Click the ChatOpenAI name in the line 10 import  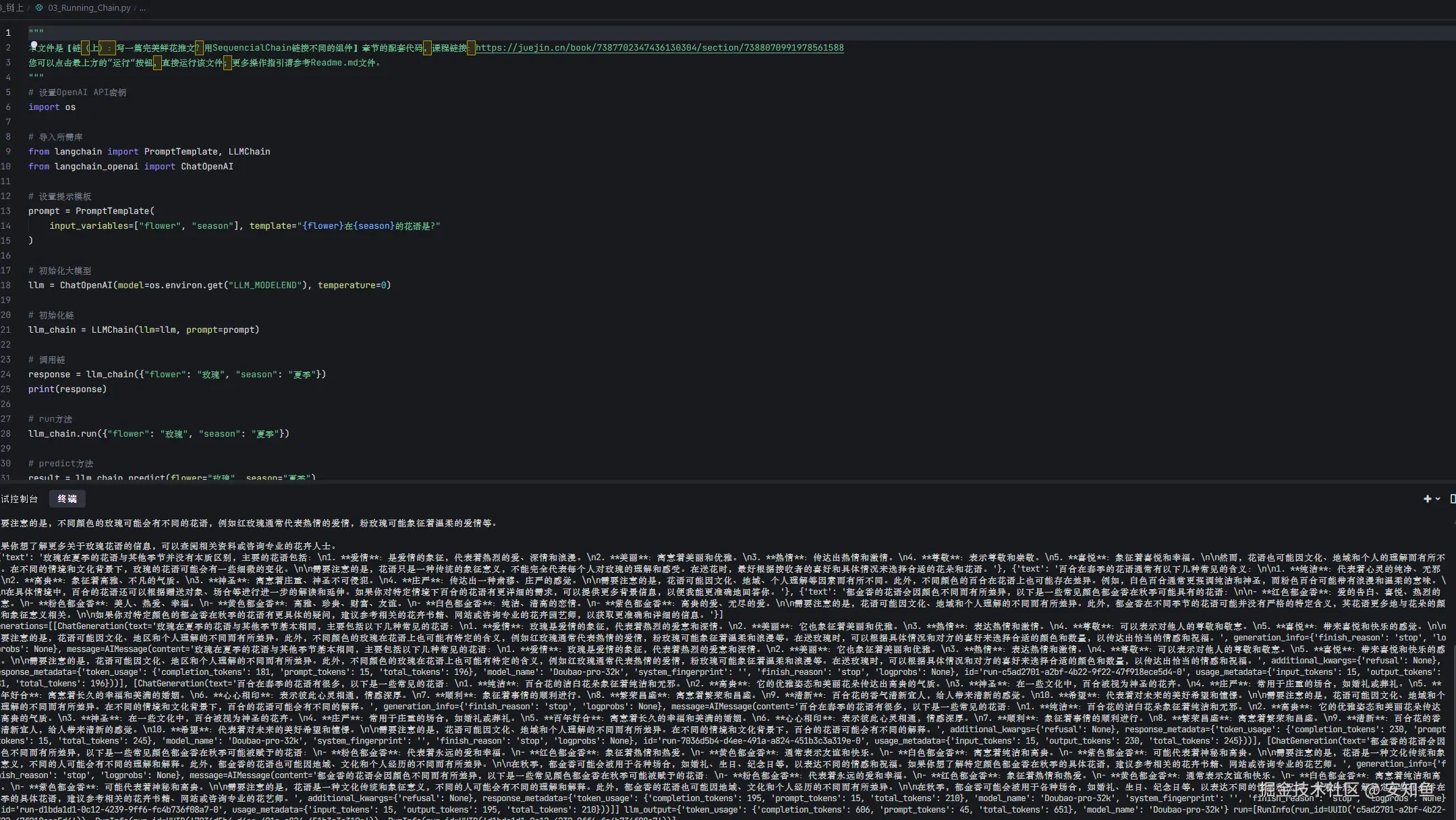206,167
